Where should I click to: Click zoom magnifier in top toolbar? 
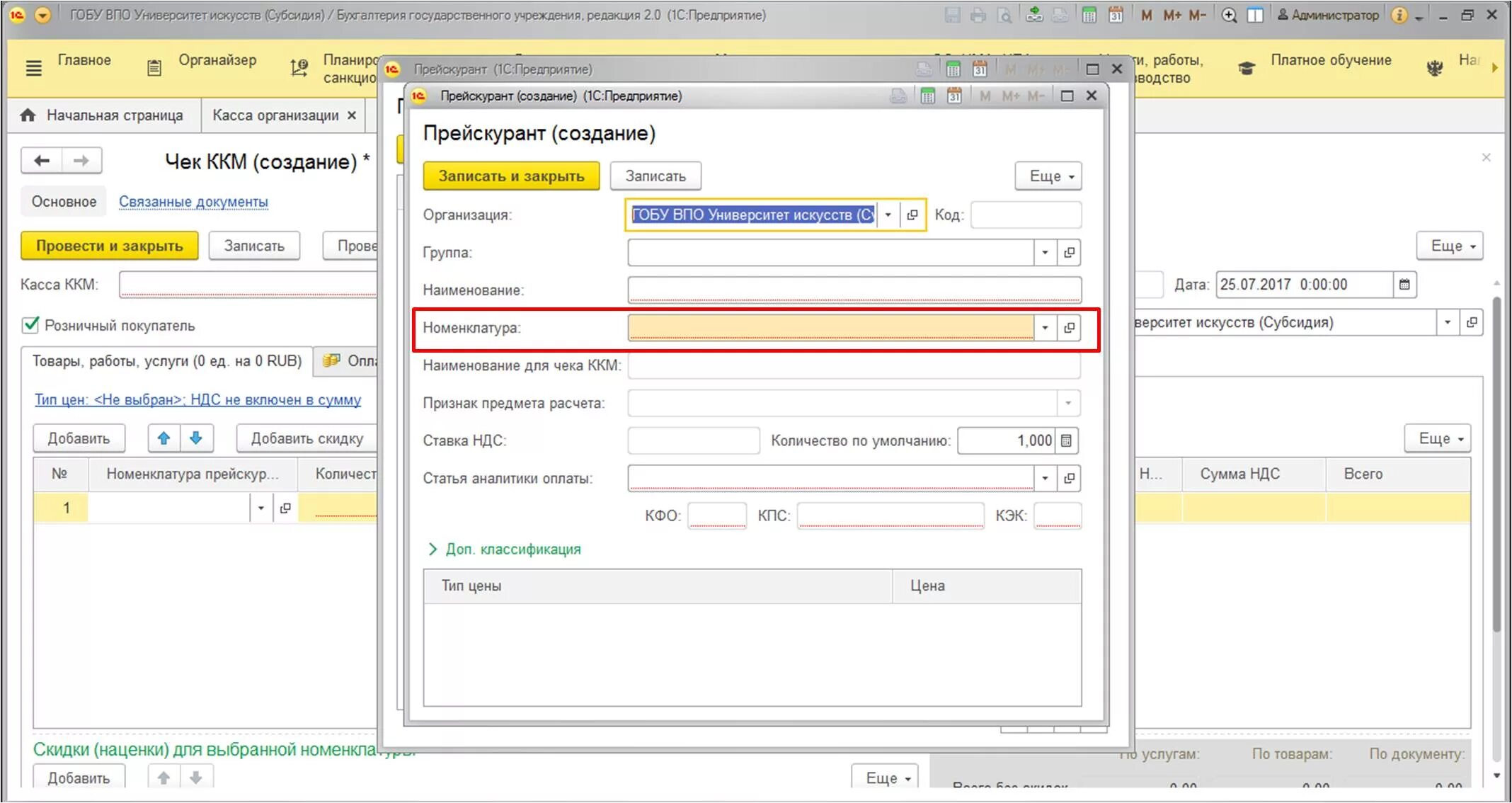(1229, 15)
